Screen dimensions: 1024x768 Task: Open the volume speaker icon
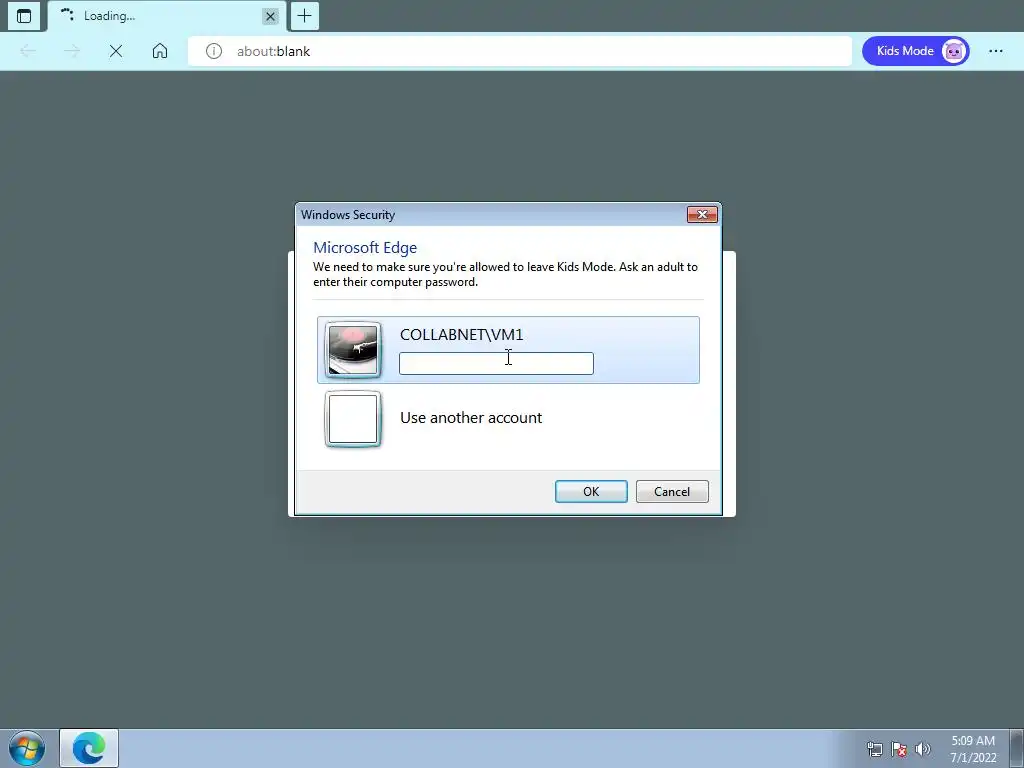point(923,749)
